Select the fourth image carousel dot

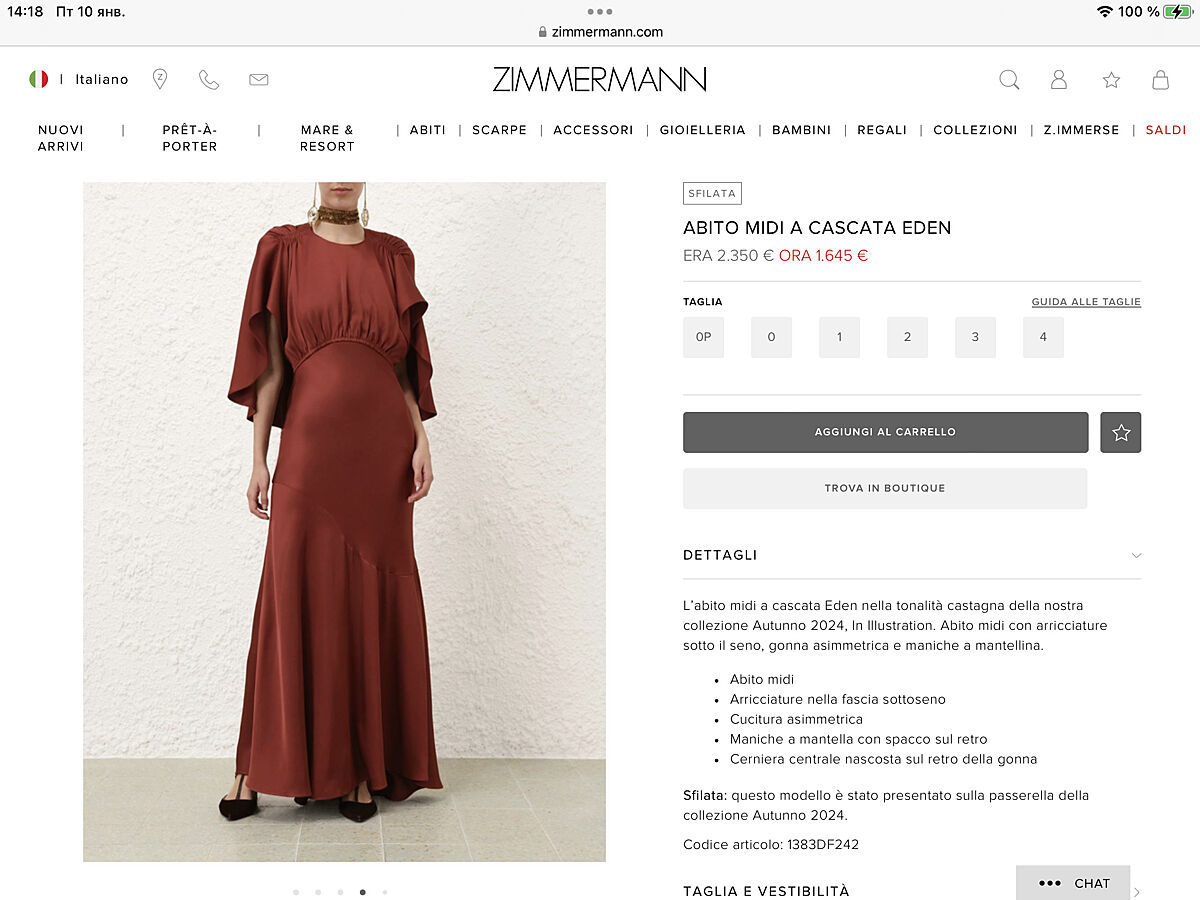362,891
